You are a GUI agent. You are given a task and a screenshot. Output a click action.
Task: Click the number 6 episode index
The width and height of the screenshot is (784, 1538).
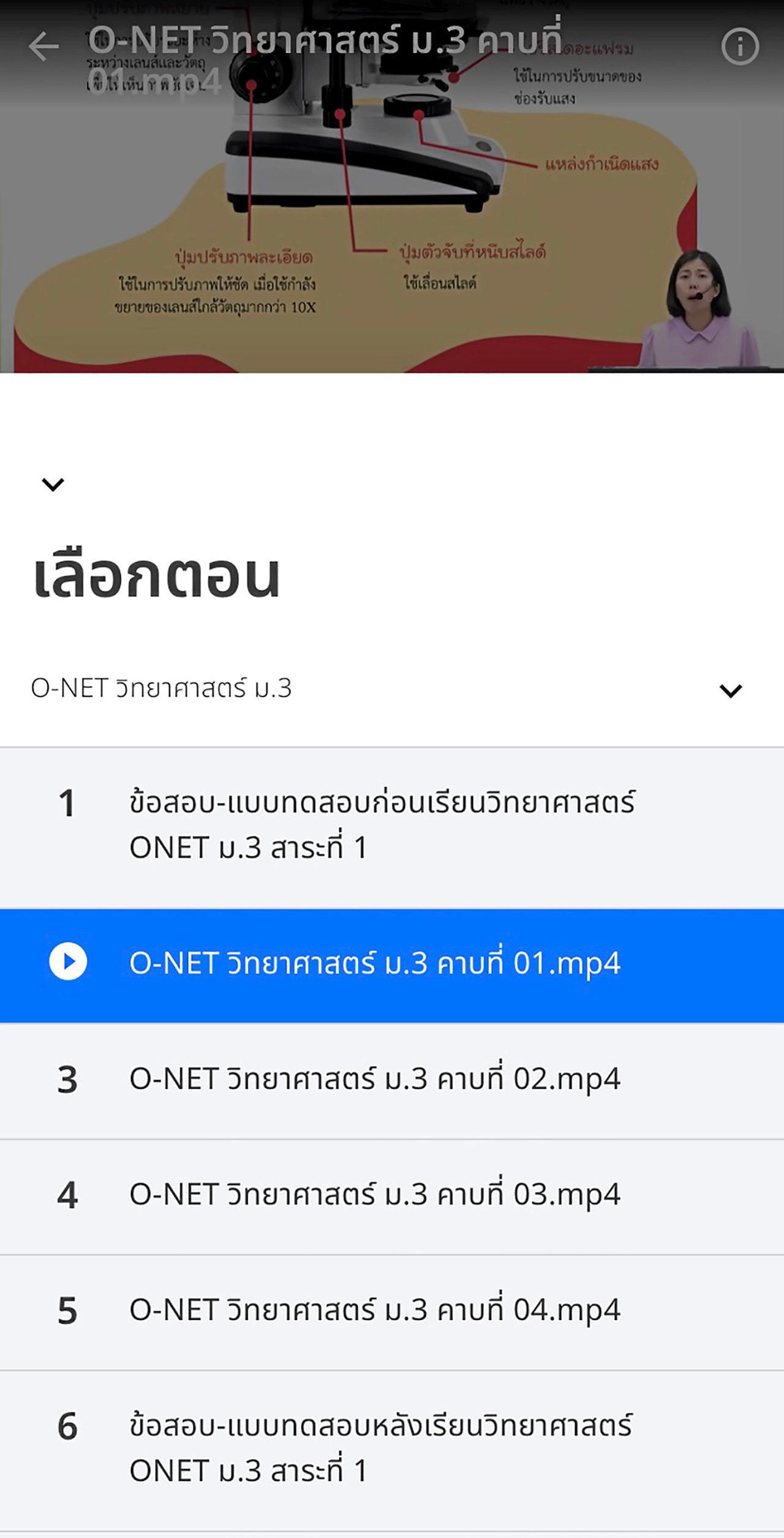67,1427
